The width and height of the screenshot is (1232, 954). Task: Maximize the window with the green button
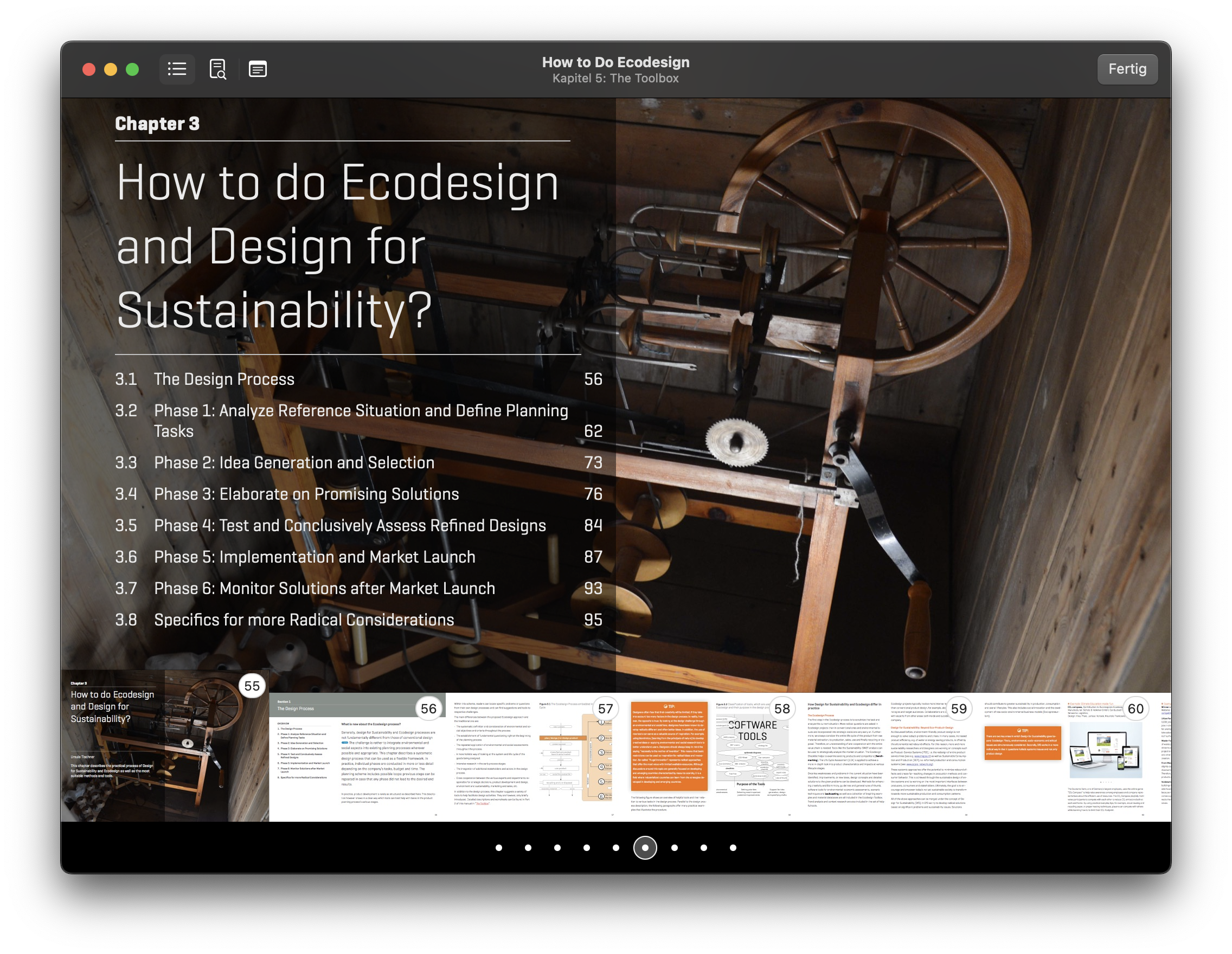[132, 69]
